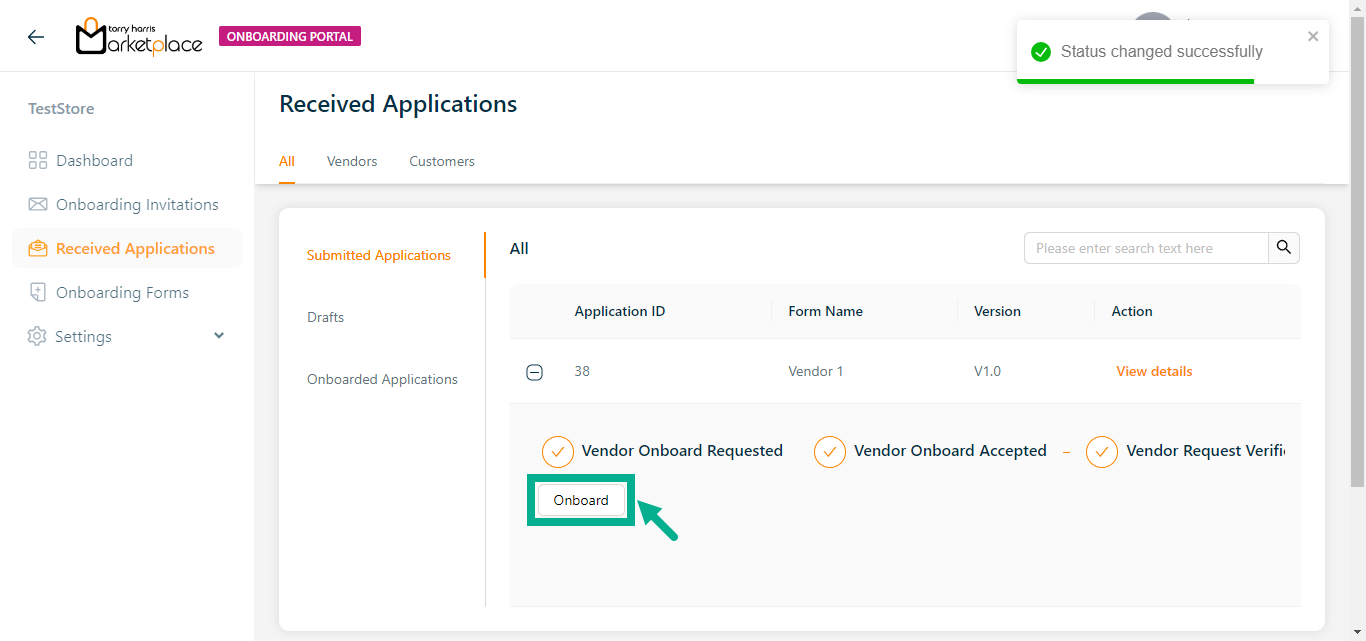This screenshot has width=1366, height=641.
Task: Click the Dashboard grid icon
Action: (38, 161)
